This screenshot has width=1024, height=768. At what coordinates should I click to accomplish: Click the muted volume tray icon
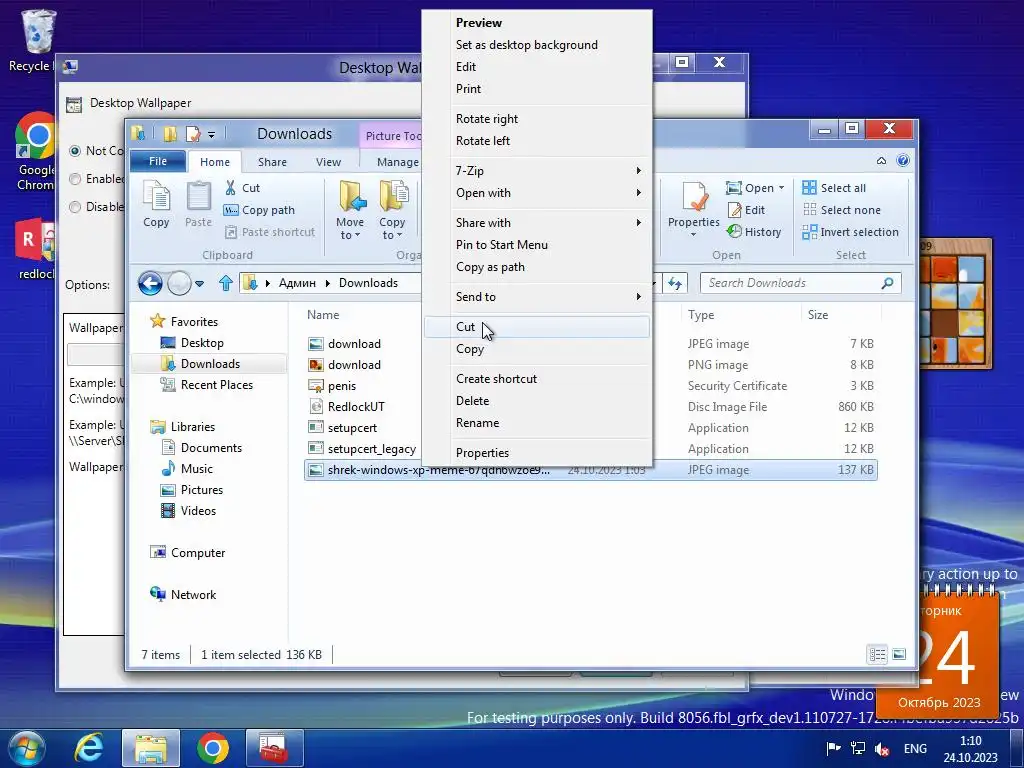(x=882, y=749)
